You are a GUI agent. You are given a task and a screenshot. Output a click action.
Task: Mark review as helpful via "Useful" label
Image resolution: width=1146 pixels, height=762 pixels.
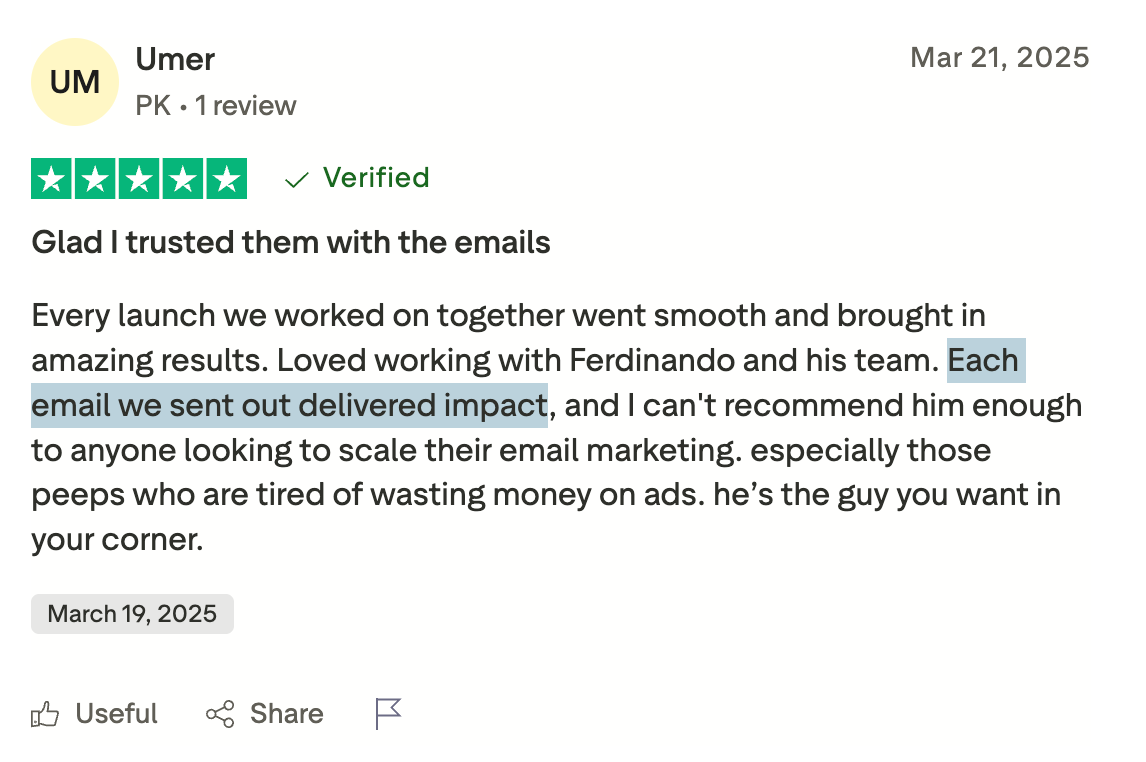pos(117,714)
